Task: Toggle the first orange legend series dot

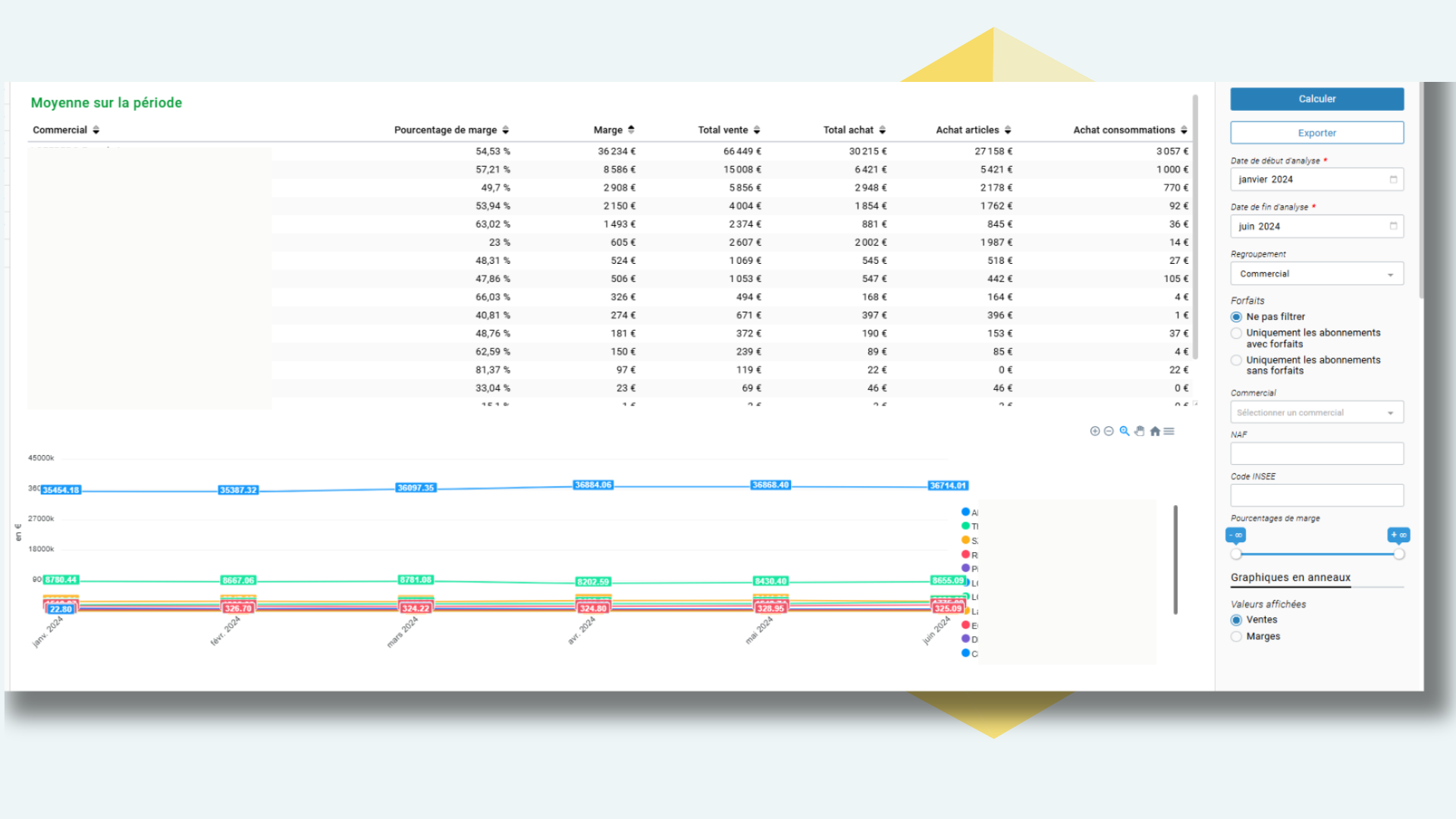Action: pos(965,540)
